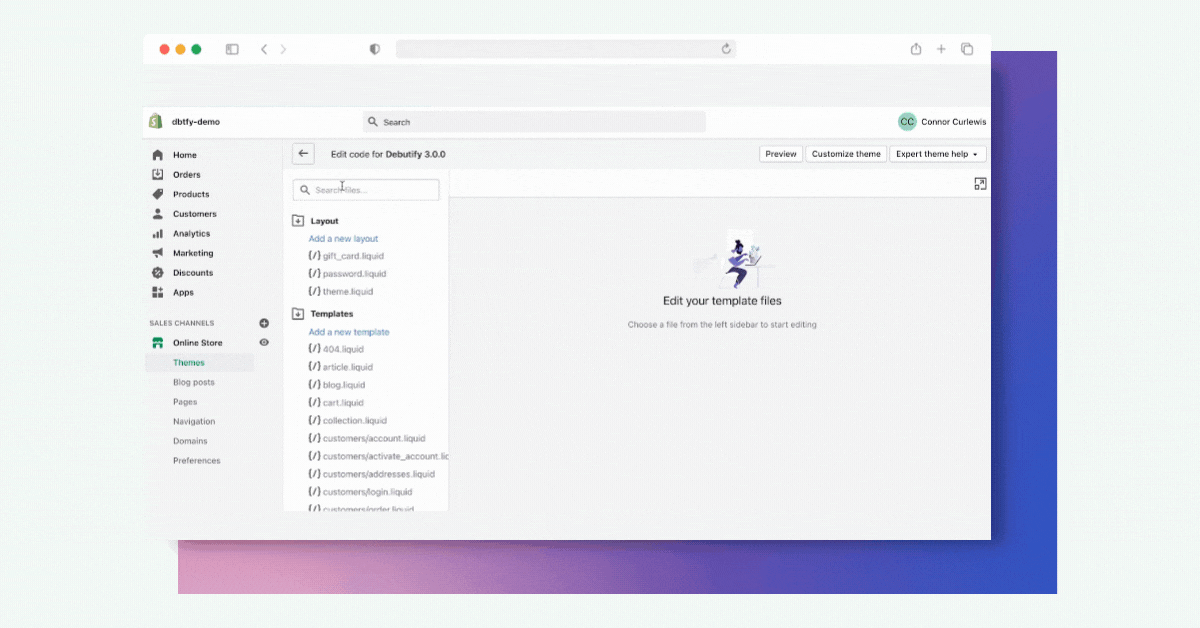Open Blog posts section

click(x=194, y=382)
